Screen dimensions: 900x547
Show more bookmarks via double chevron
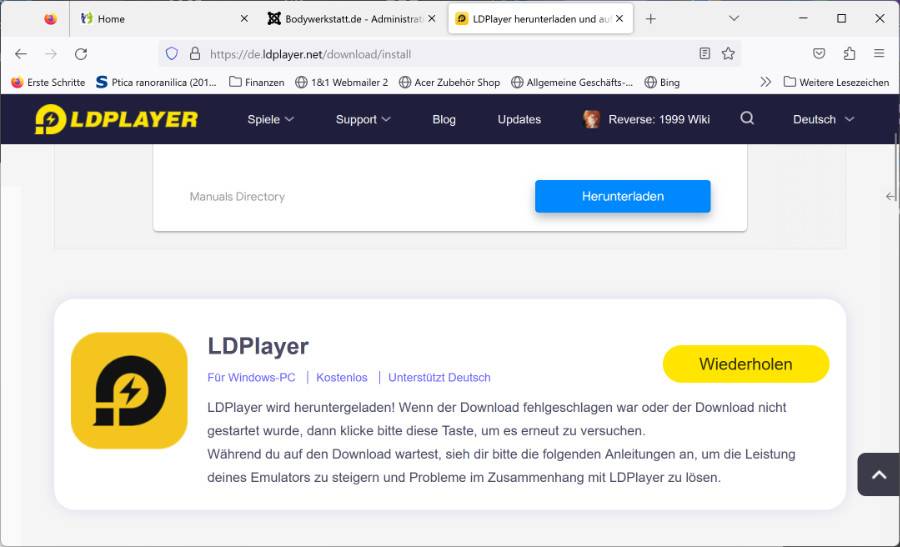(x=765, y=82)
